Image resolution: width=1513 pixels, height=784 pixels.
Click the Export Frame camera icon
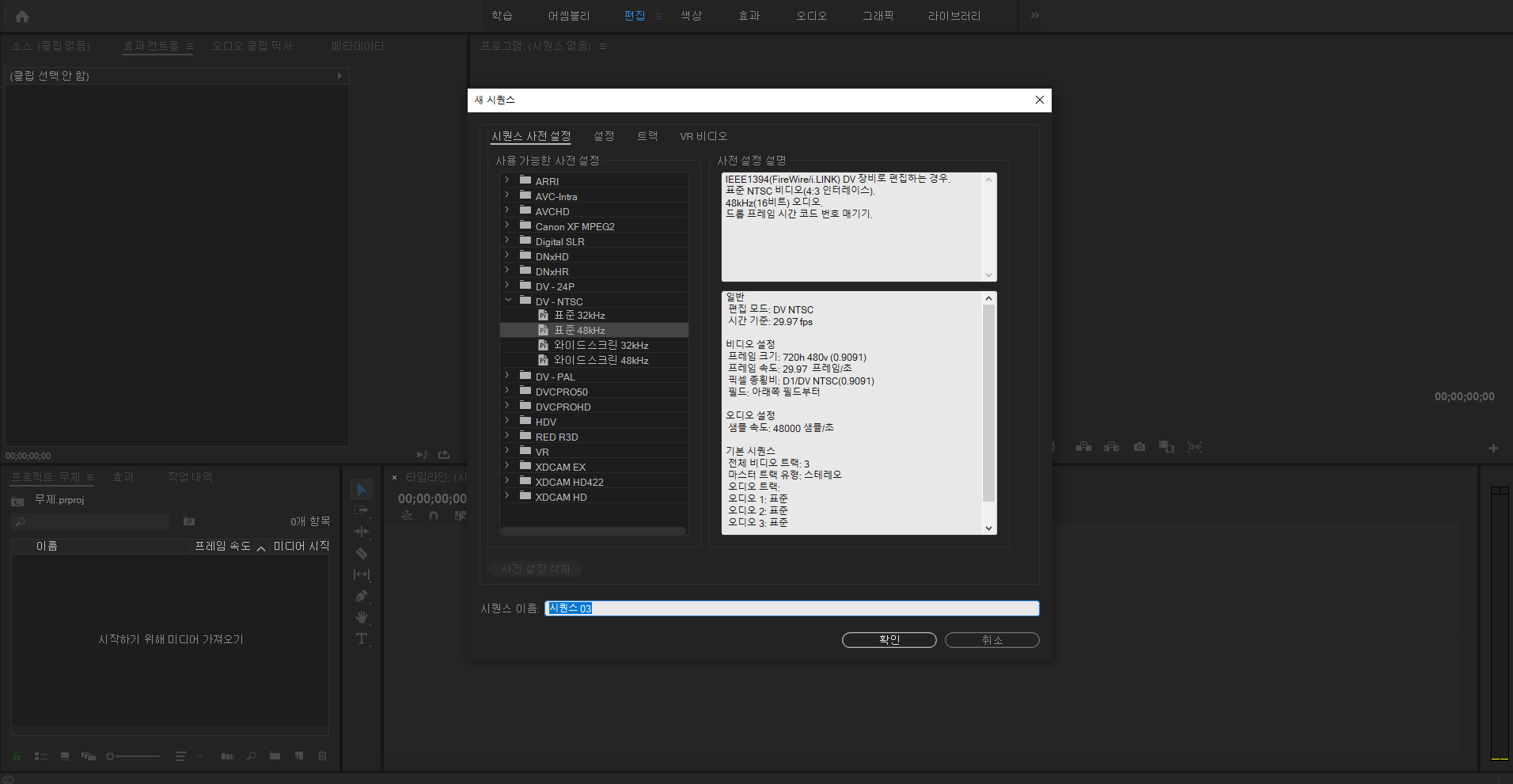1139,447
